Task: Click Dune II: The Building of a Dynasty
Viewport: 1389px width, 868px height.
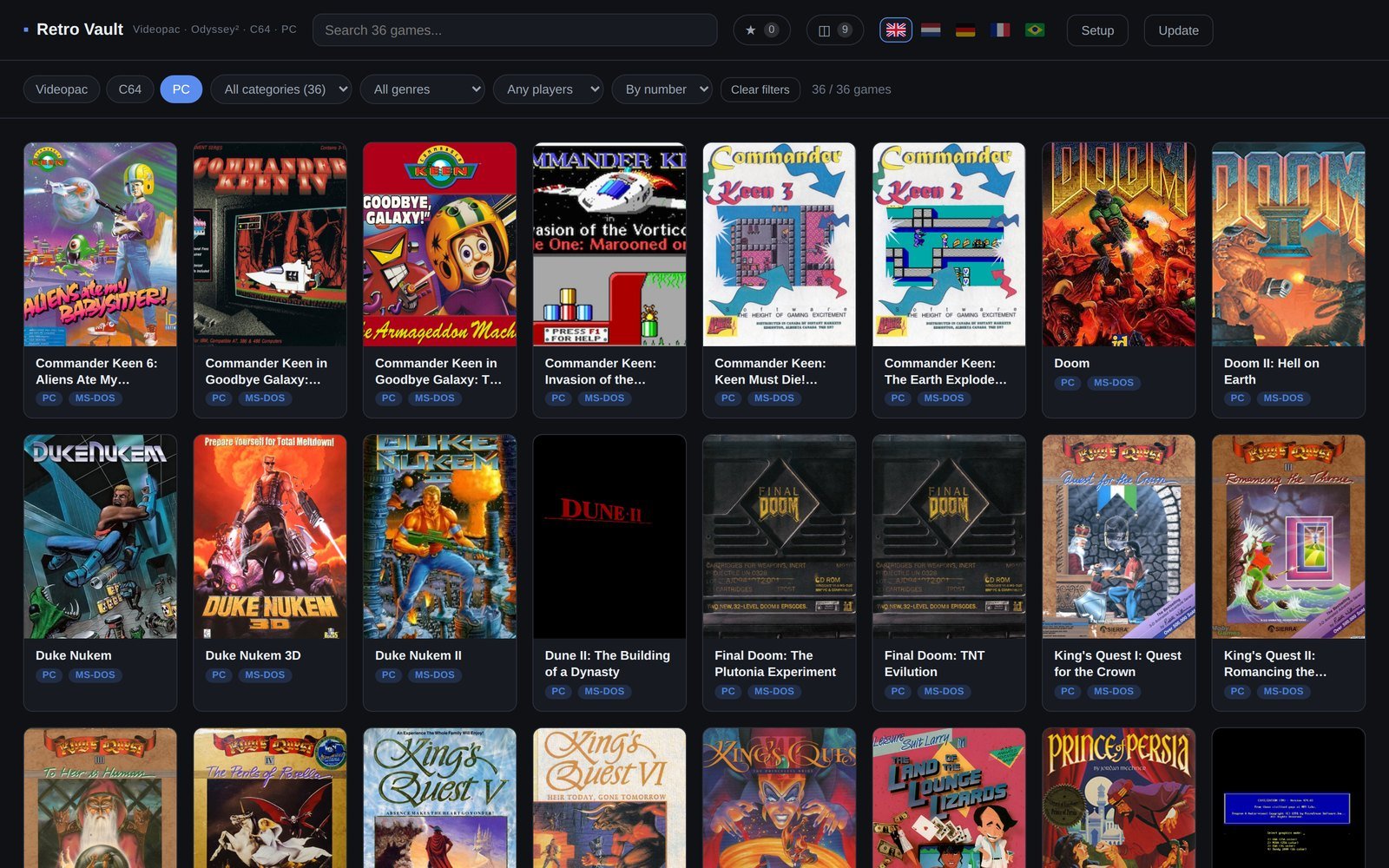Action: tap(608, 663)
